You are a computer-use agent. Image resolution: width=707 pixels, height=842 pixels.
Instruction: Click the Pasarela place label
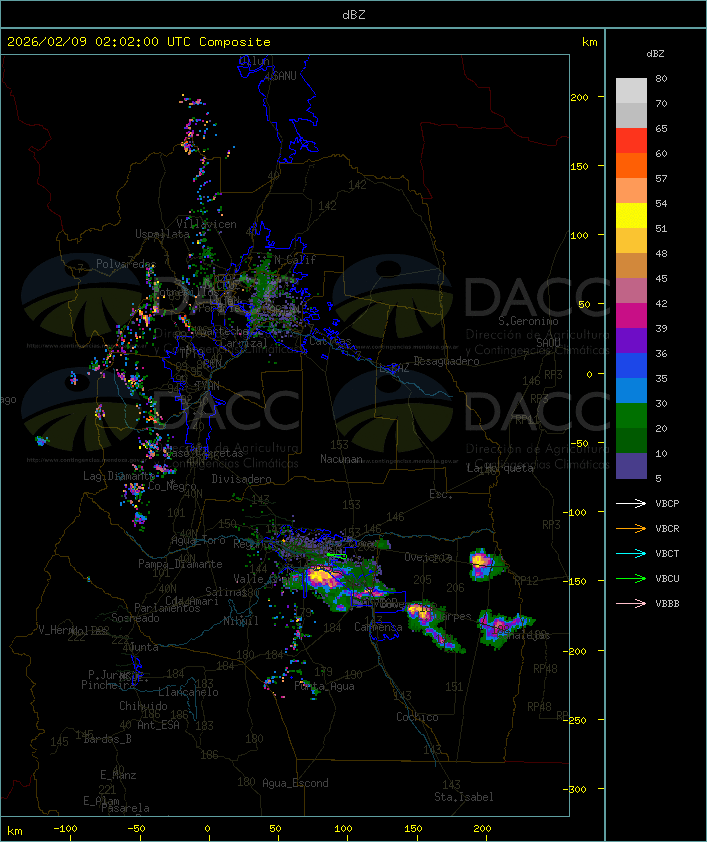tap(125, 808)
